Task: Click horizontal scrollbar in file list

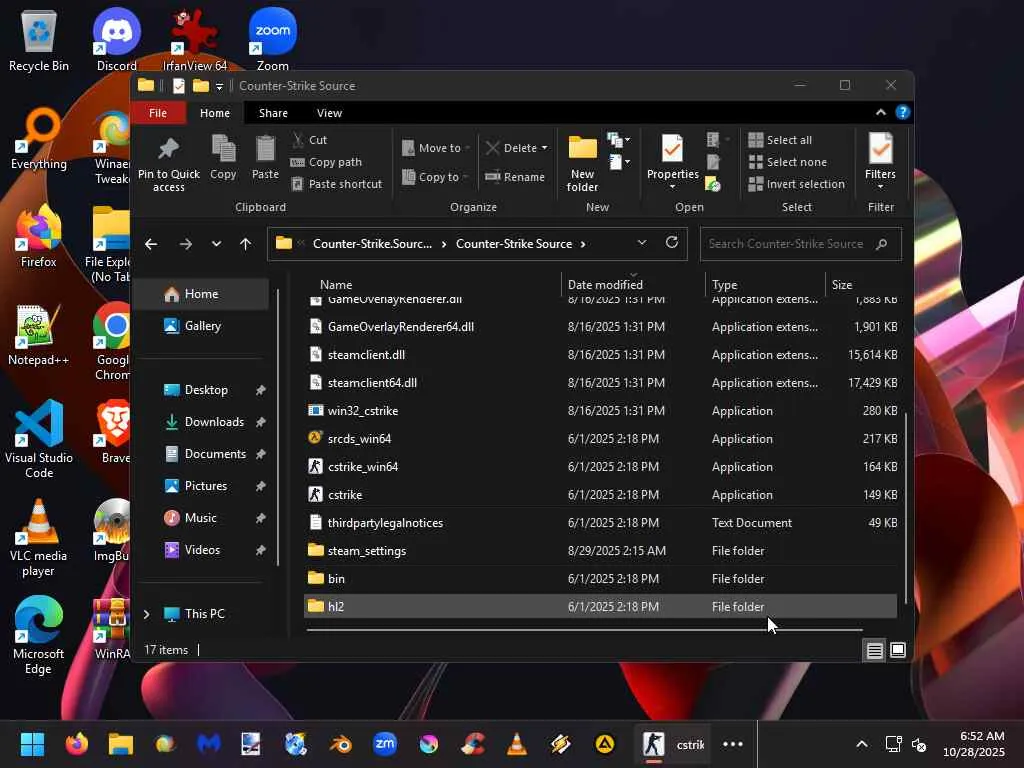Action: pyautogui.click(x=584, y=630)
